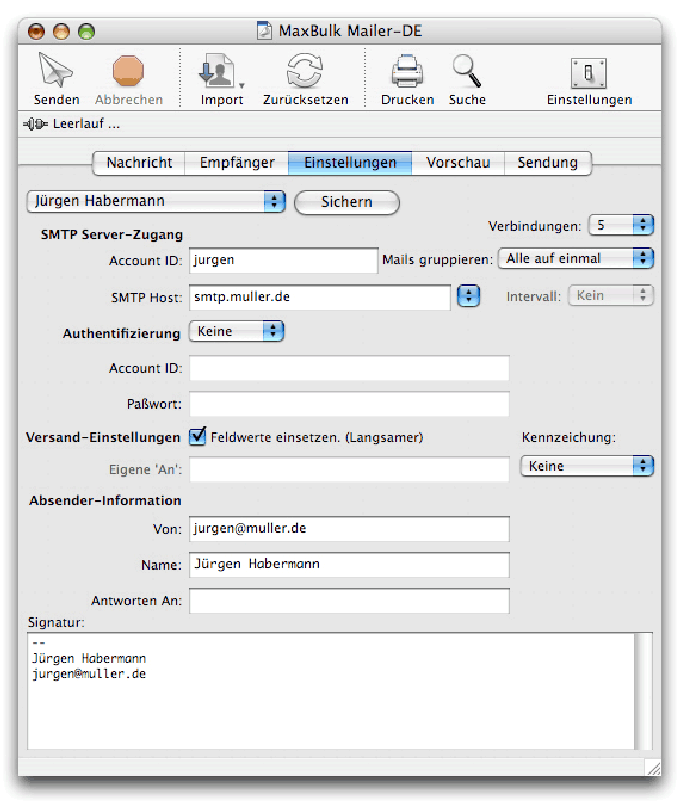Click the Leerlauf plug status icon
Viewport: 680px width, 803px height.
[35, 124]
